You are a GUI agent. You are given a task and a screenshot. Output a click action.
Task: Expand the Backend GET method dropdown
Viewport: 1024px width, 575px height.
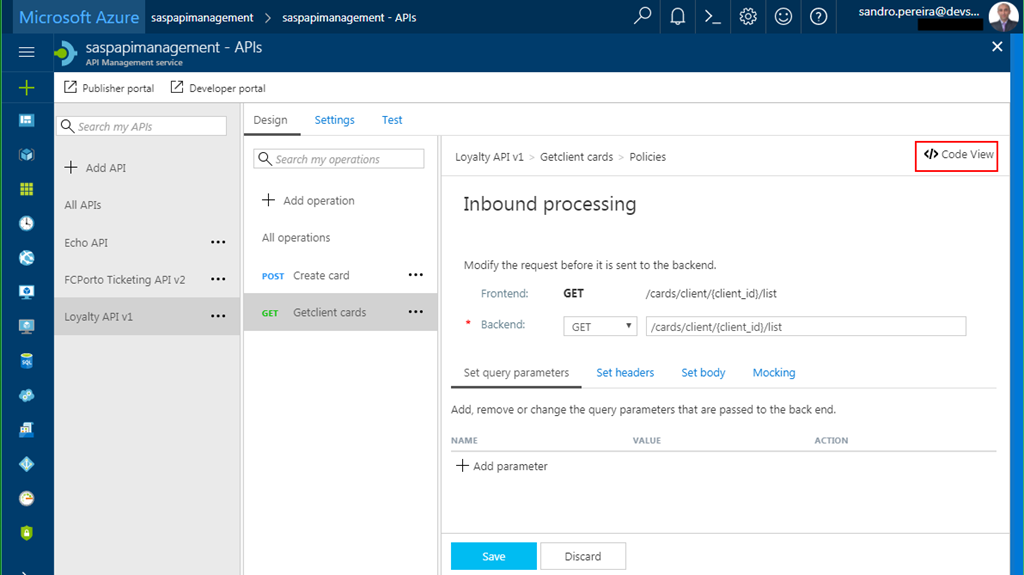600,327
